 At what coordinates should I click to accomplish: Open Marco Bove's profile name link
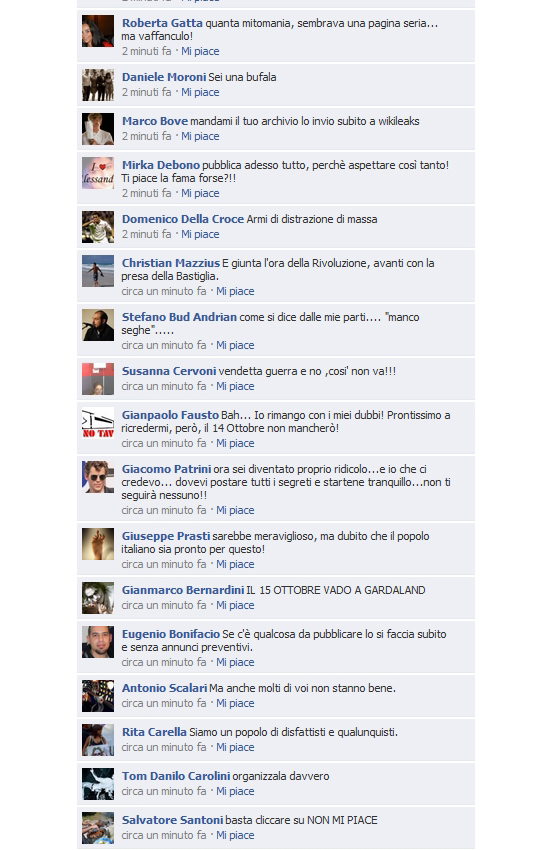click(155, 121)
